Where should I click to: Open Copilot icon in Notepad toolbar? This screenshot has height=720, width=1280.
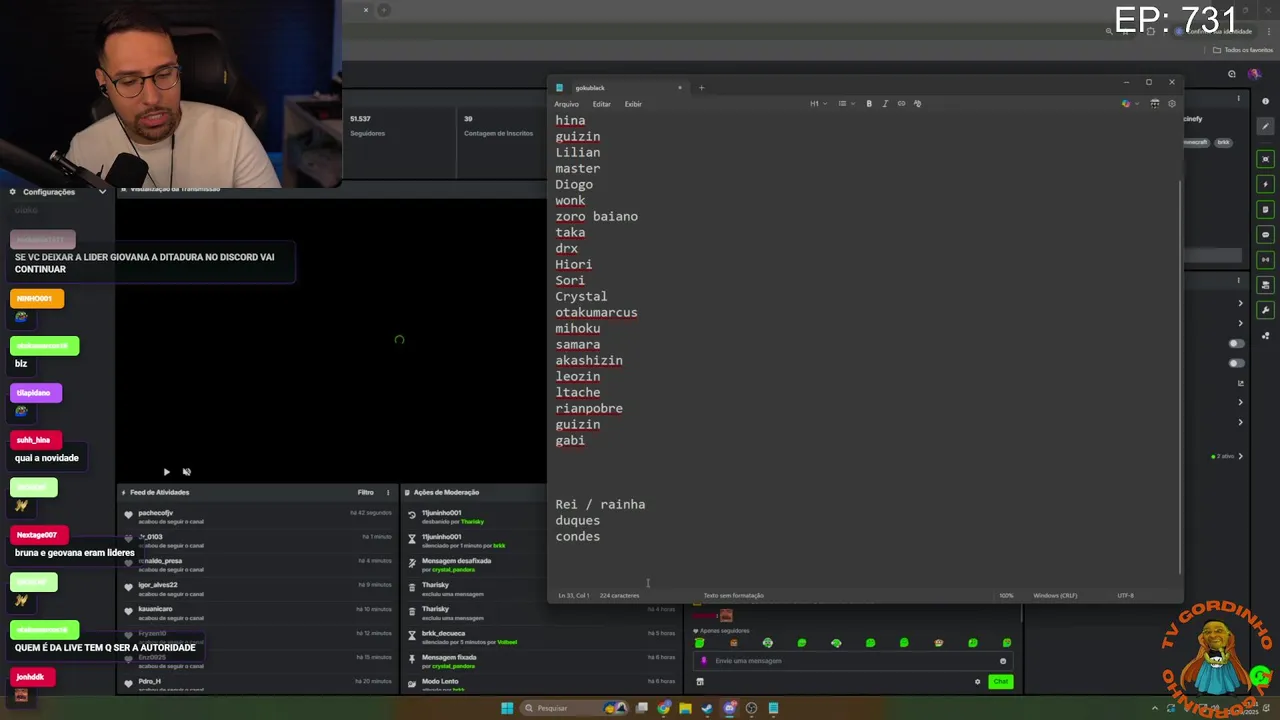tap(1126, 104)
